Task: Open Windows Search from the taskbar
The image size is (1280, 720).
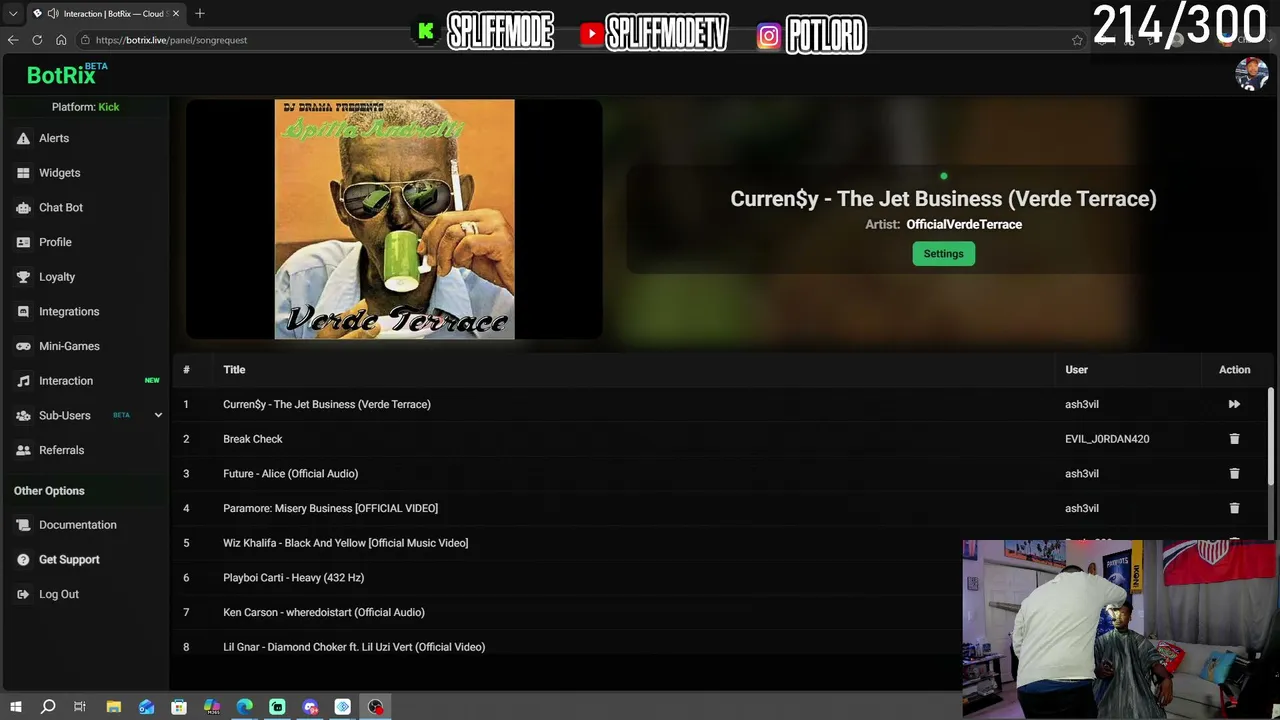Action: coord(47,707)
